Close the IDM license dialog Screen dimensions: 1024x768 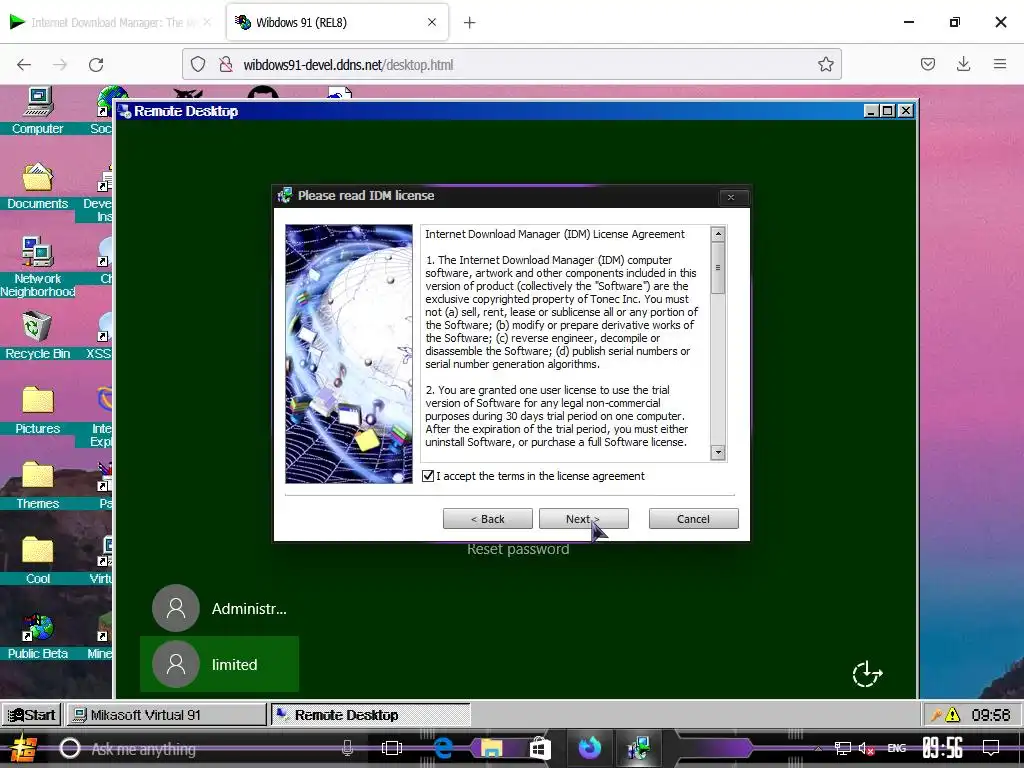pos(731,197)
